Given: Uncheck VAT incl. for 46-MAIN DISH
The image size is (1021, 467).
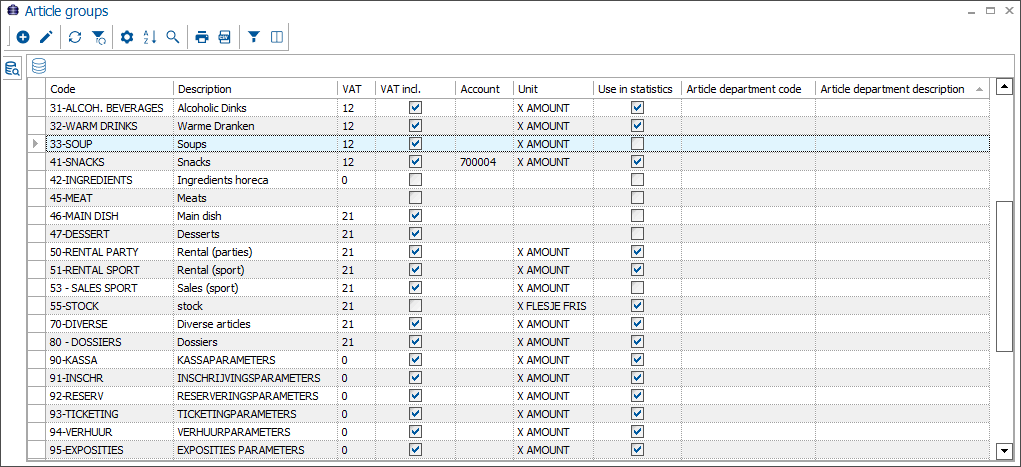Looking at the screenshot, I should [x=415, y=216].
